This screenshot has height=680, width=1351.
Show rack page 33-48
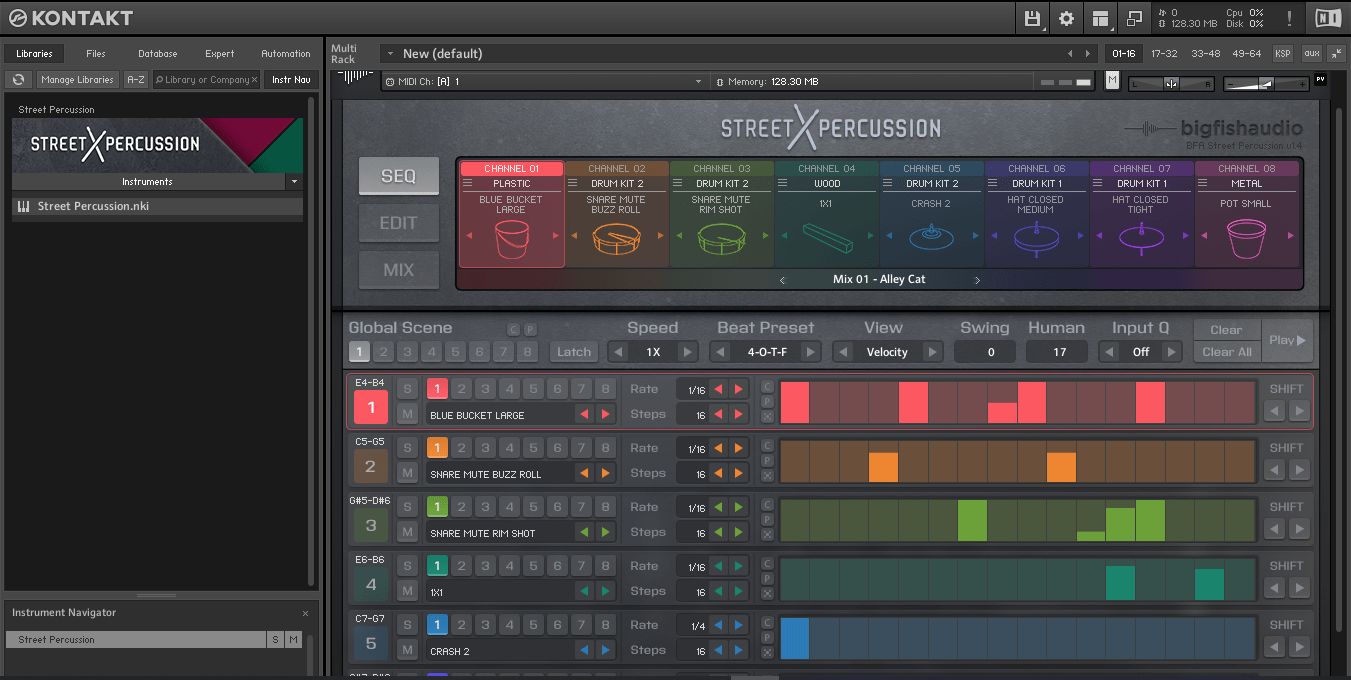(1206, 53)
